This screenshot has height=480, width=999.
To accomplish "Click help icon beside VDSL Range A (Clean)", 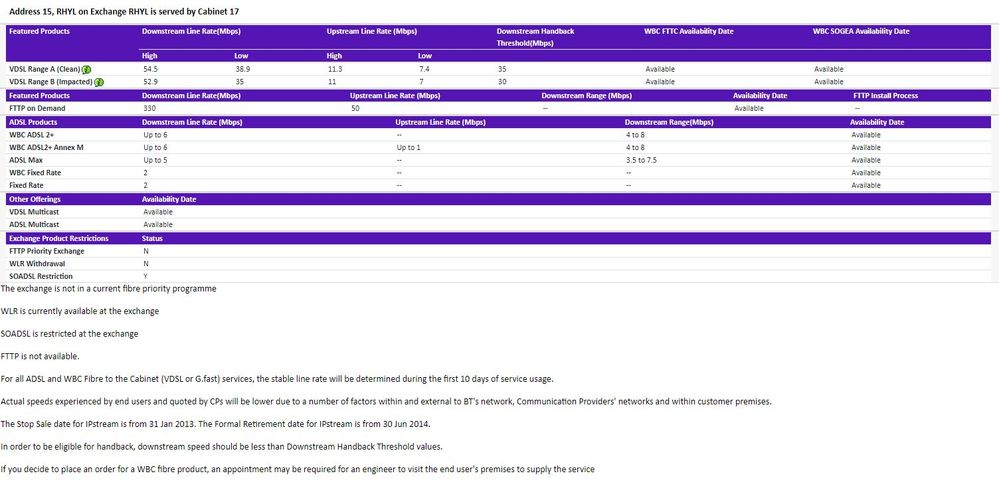I will [x=89, y=69].
